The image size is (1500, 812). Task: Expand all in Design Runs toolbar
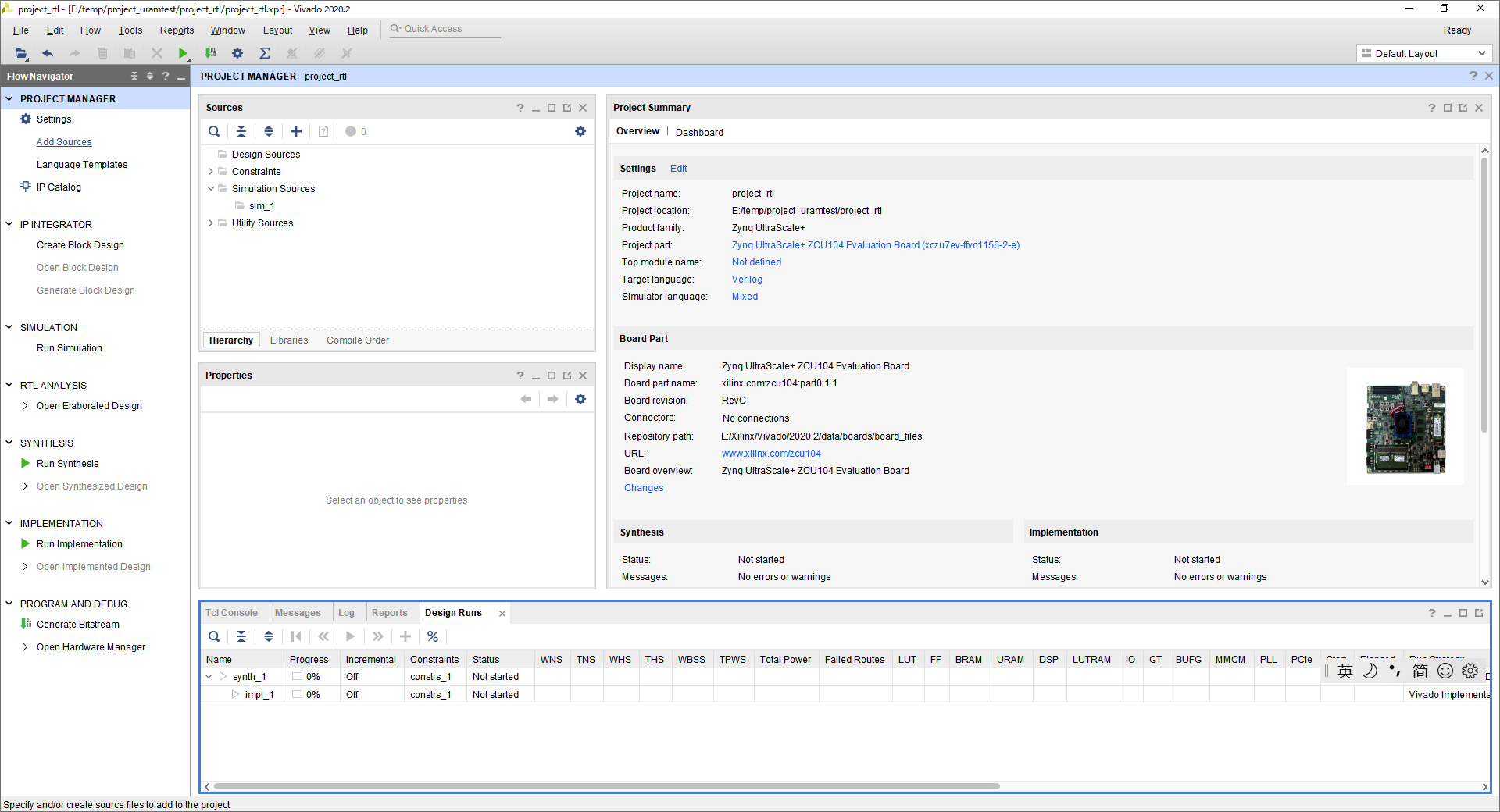pos(269,636)
